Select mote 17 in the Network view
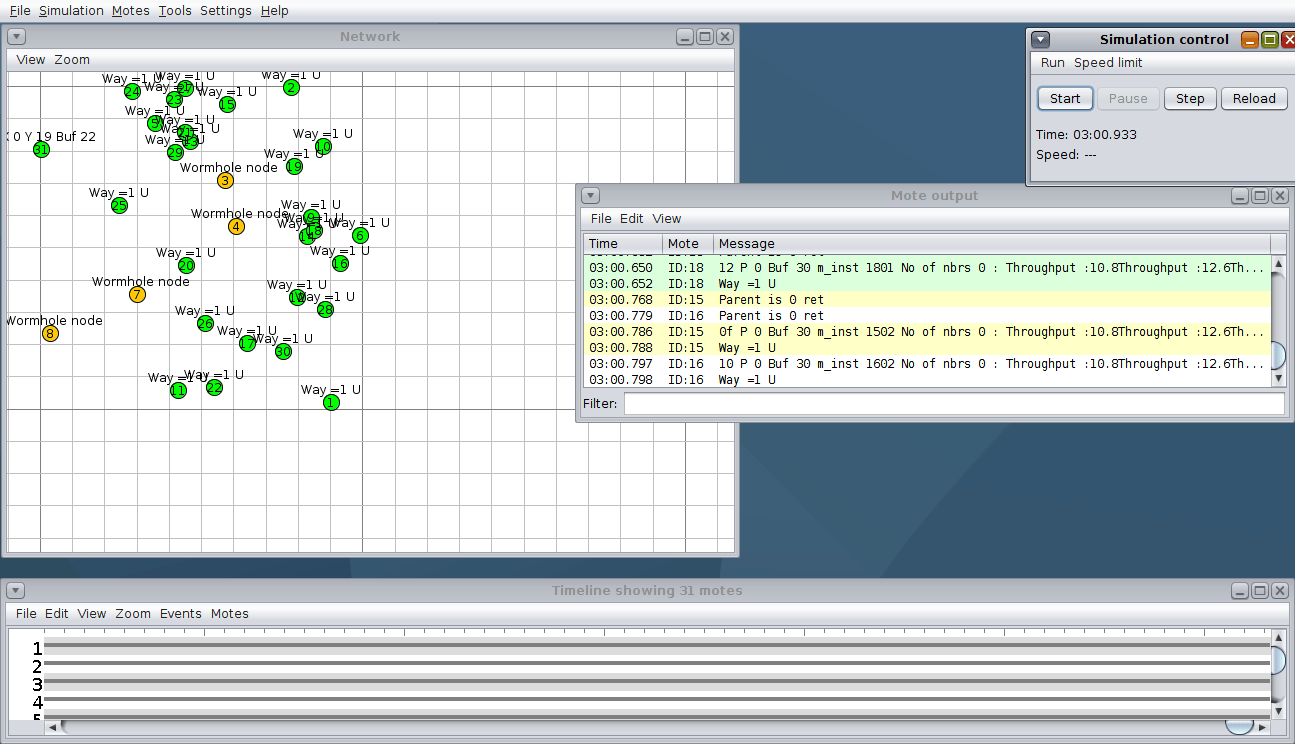The height and width of the screenshot is (744, 1295). pos(247,344)
